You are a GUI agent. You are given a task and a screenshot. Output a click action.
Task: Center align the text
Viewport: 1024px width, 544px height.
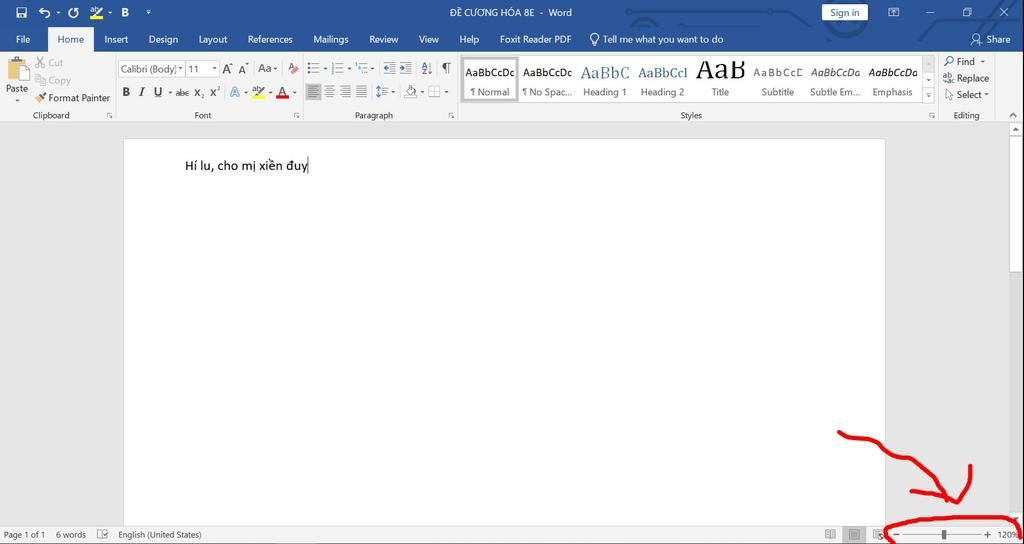click(330, 92)
